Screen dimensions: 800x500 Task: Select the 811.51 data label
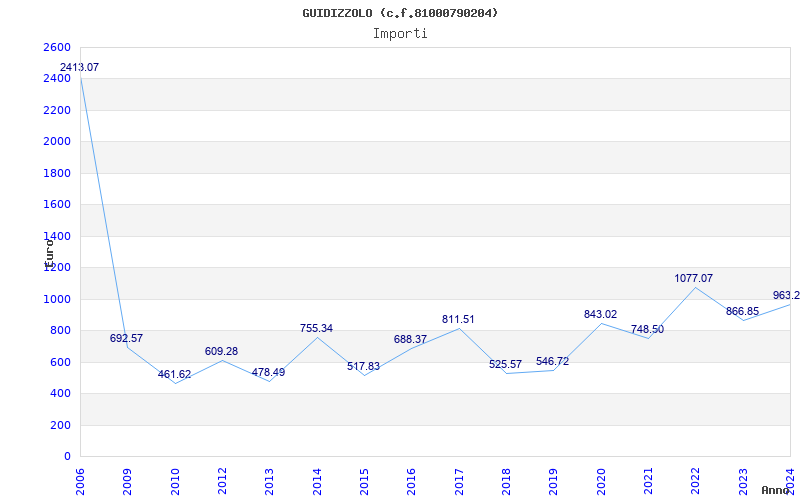(x=458, y=319)
